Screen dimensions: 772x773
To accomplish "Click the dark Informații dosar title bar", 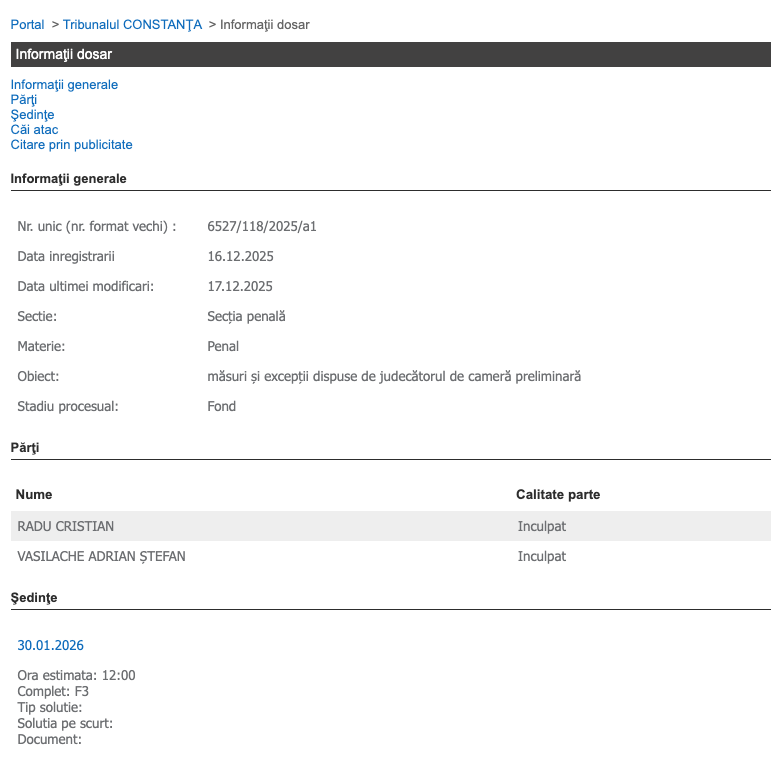I will [390, 54].
